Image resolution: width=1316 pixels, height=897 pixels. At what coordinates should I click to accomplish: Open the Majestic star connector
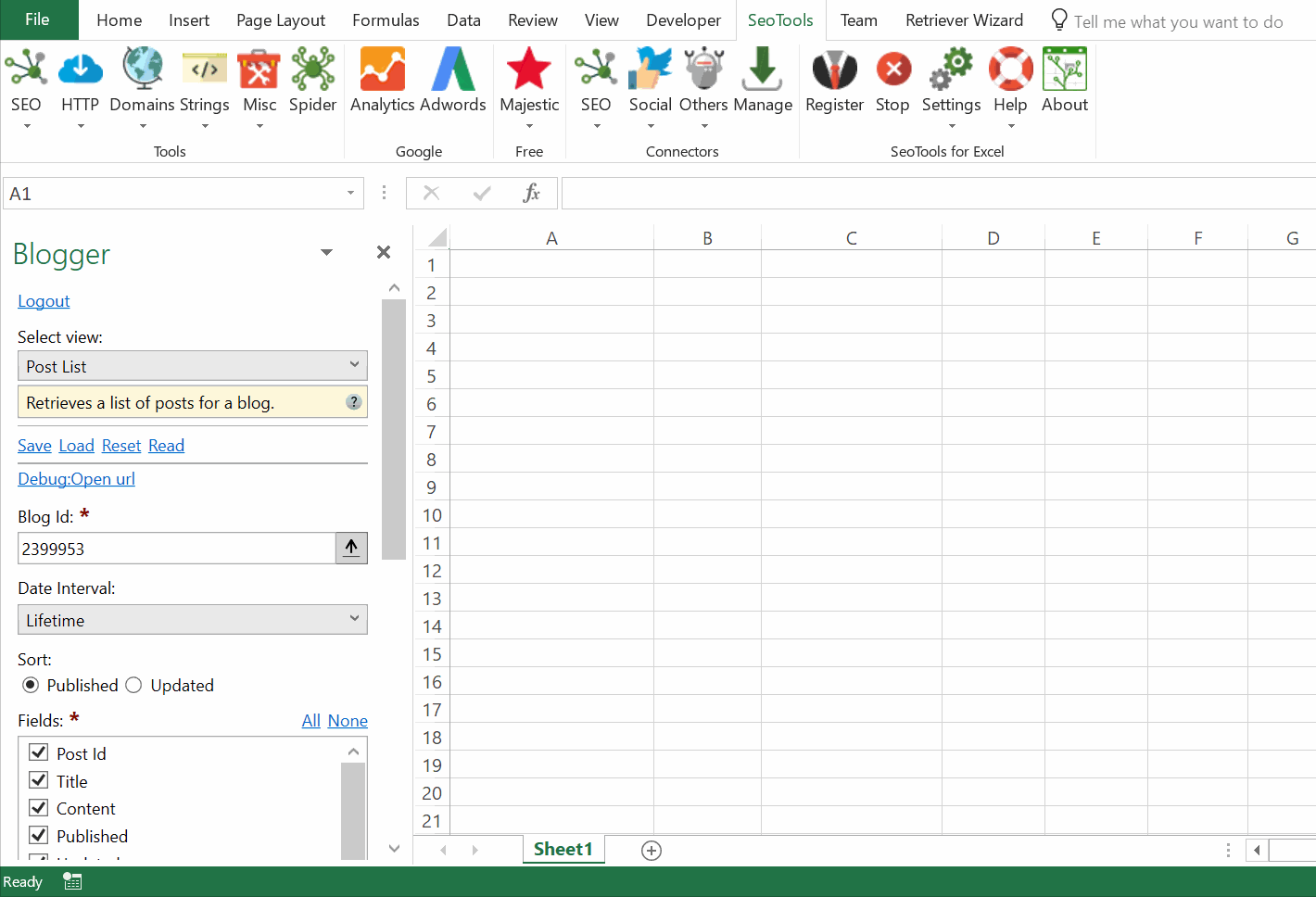[529, 69]
